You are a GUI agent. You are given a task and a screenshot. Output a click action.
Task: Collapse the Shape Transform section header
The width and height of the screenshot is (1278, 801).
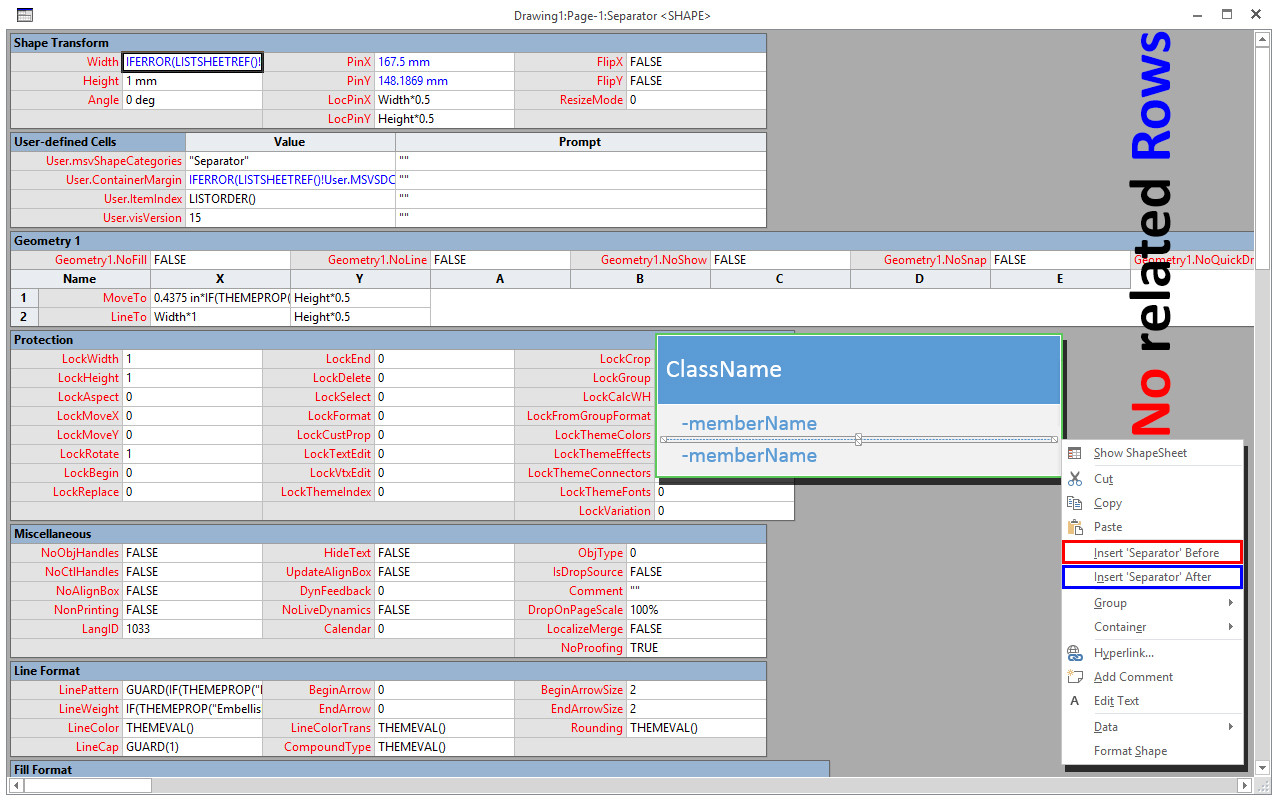click(388, 43)
